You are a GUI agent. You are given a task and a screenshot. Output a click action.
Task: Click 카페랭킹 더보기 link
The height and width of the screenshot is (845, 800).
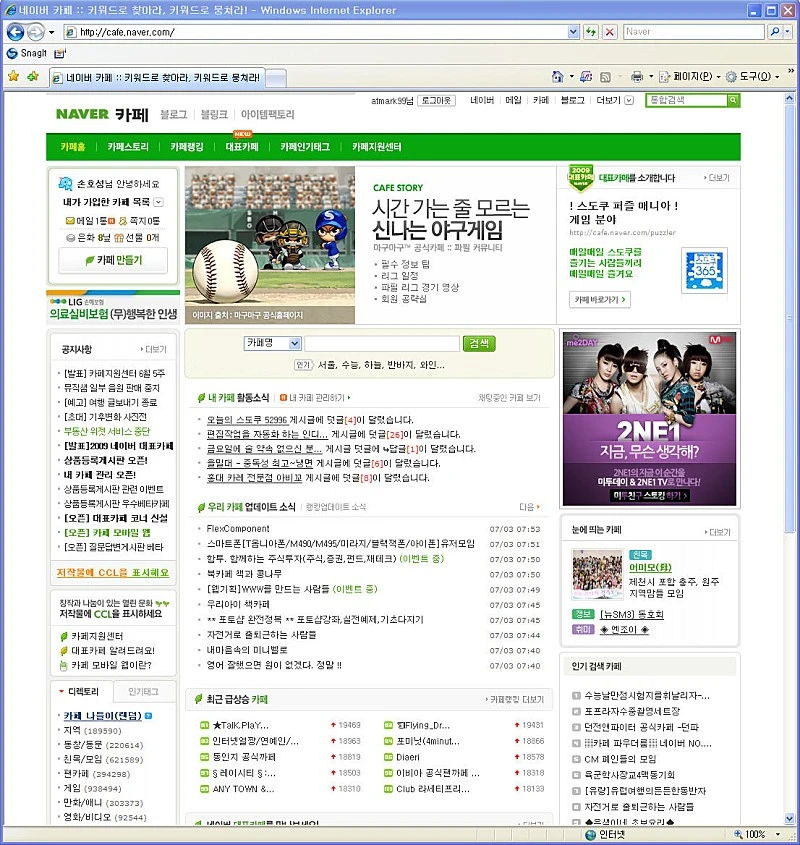[515, 699]
